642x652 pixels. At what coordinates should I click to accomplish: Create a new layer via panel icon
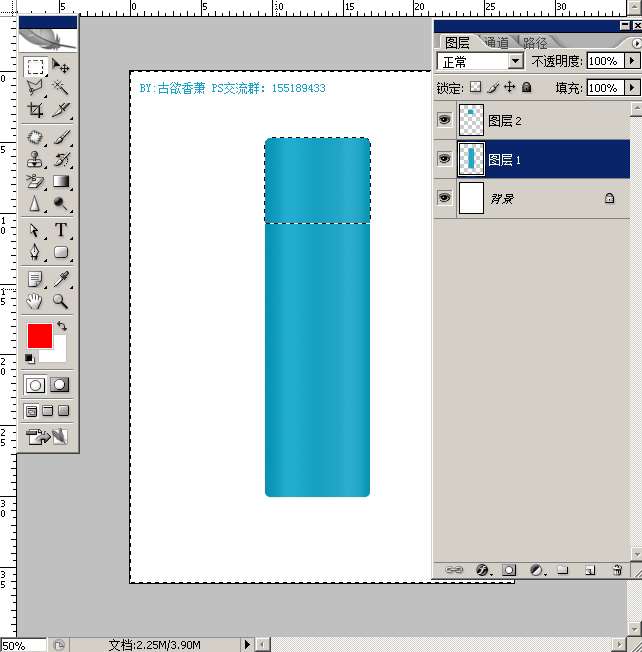point(590,569)
